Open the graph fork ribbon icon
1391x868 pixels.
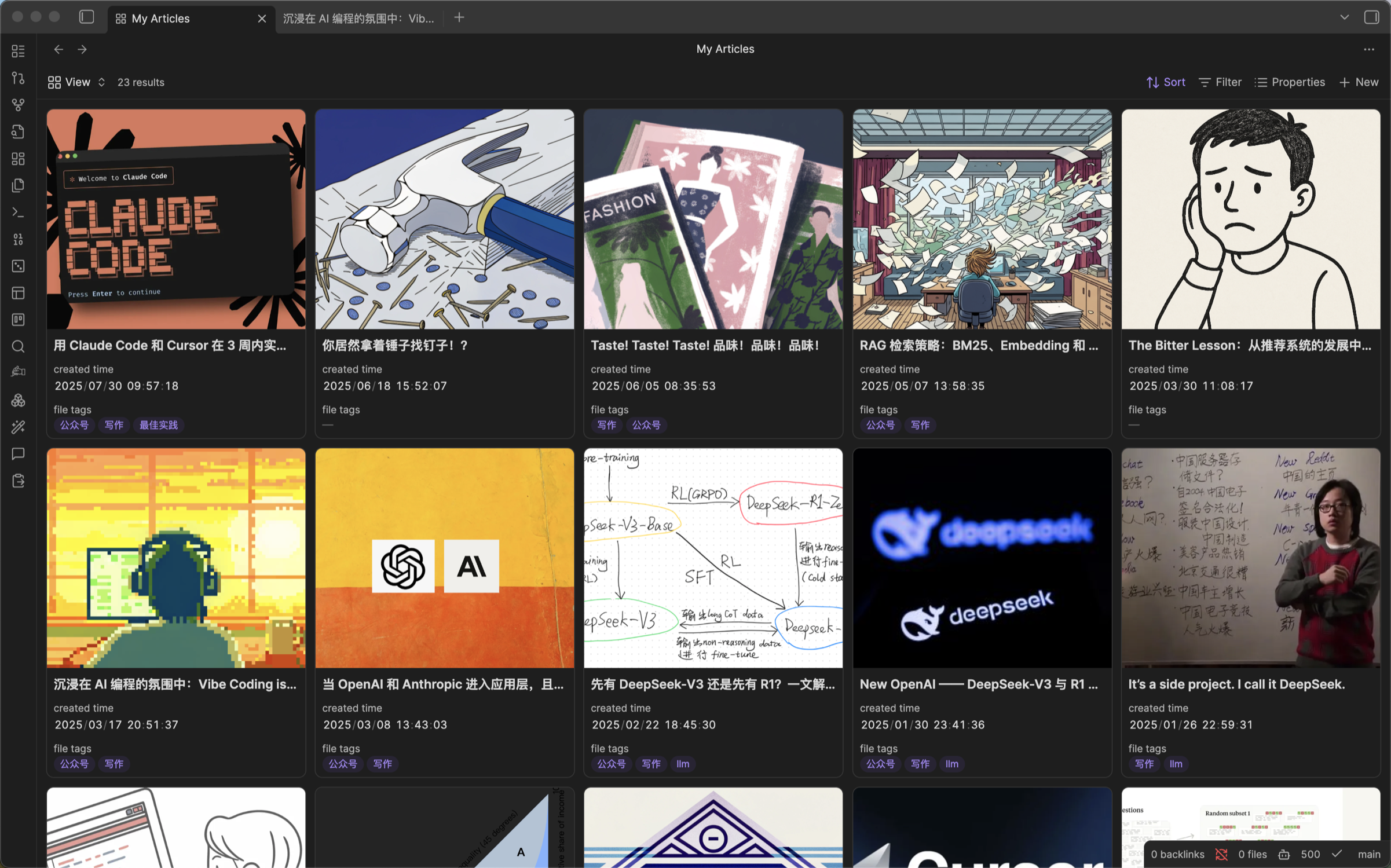point(18,105)
